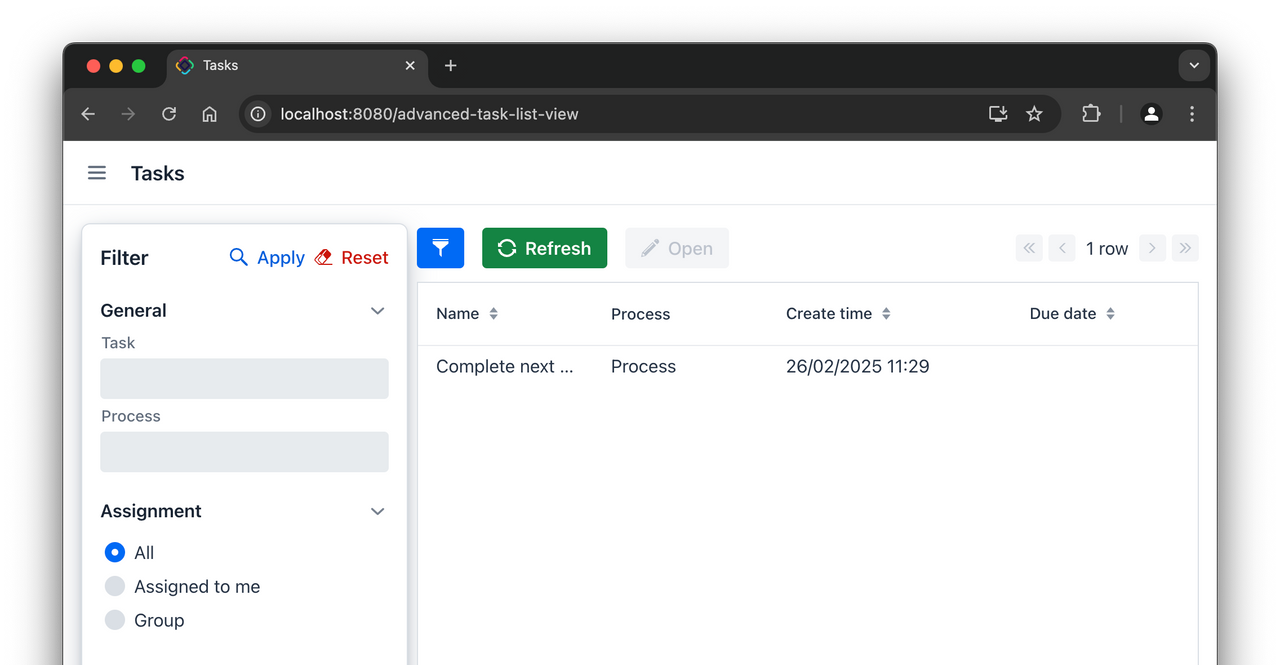Click the magnifier Apply filter icon
1280x665 pixels.
[238, 257]
